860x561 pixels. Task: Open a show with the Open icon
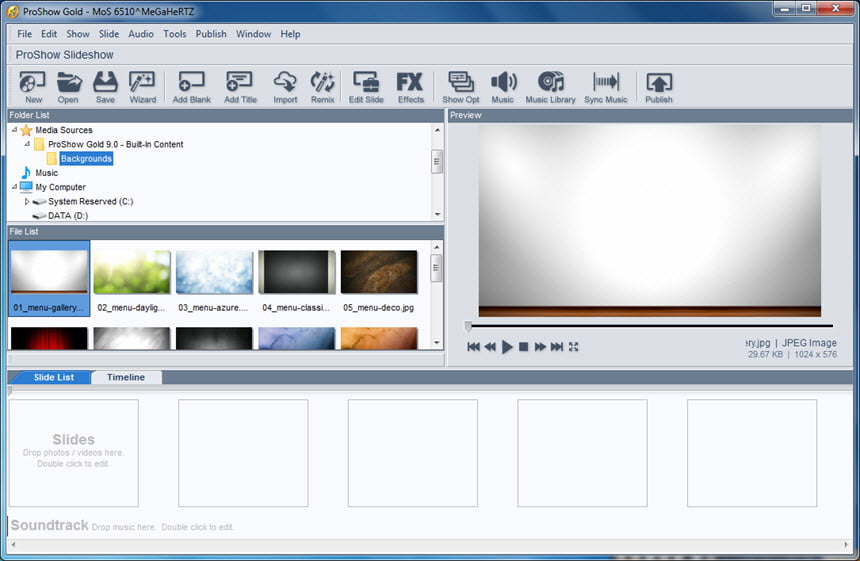point(68,87)
